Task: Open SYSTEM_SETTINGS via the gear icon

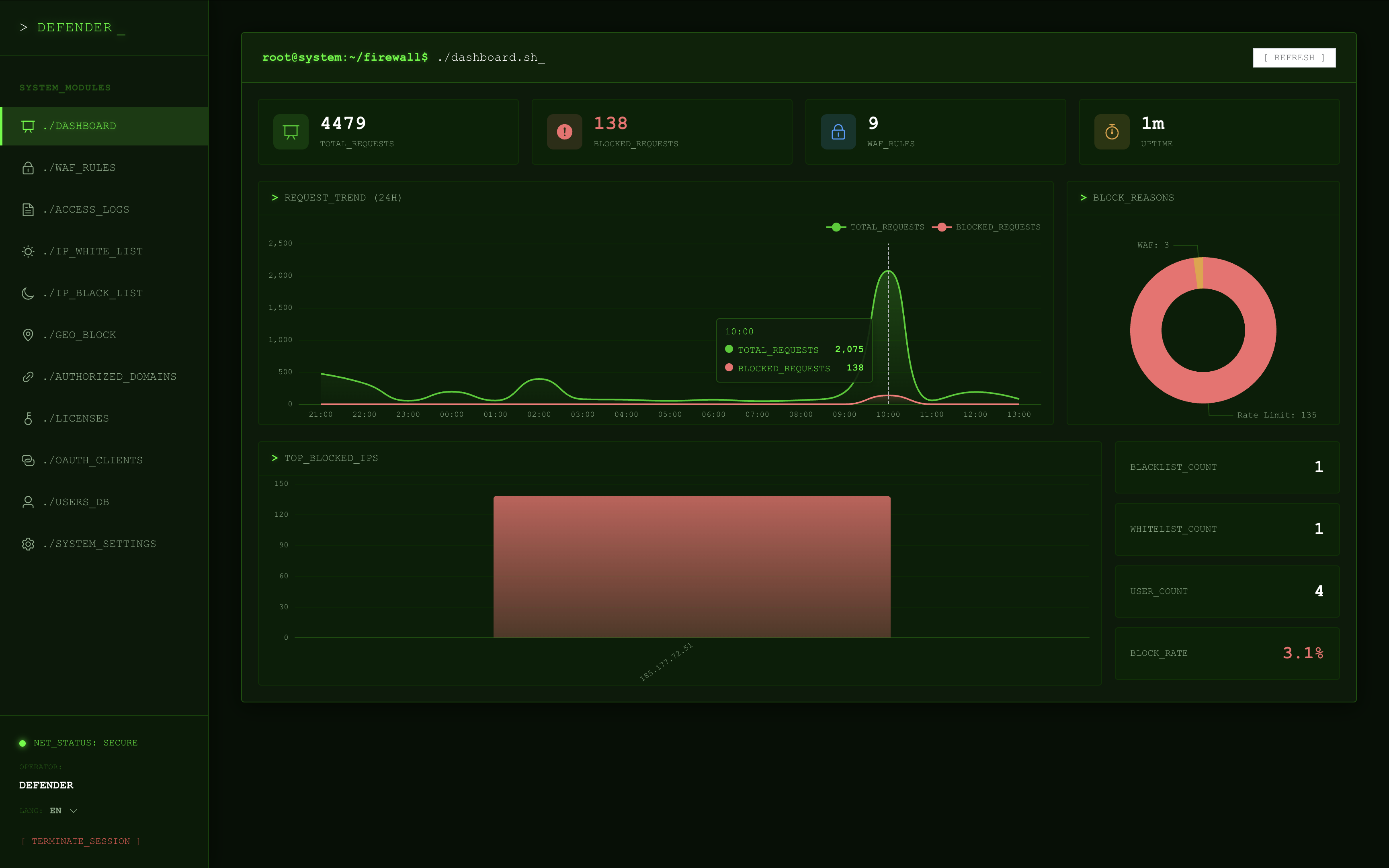Action: tap(28, 544)
